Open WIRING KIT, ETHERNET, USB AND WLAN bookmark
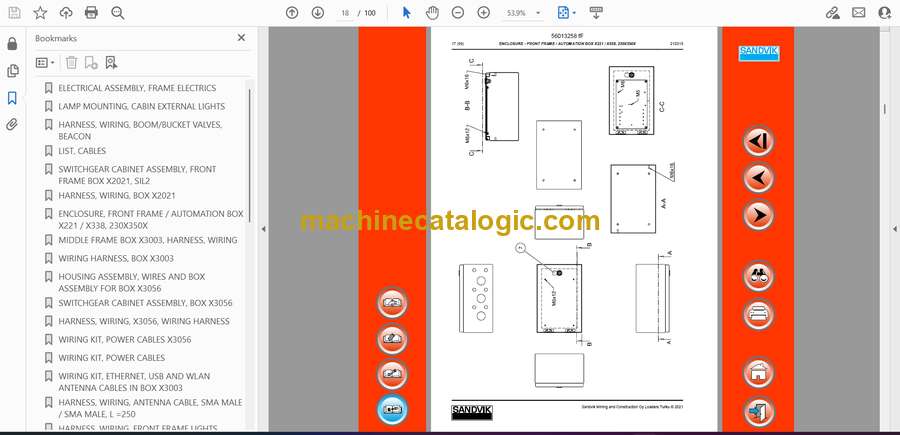 pyautogui.click(x=134, y=382)
